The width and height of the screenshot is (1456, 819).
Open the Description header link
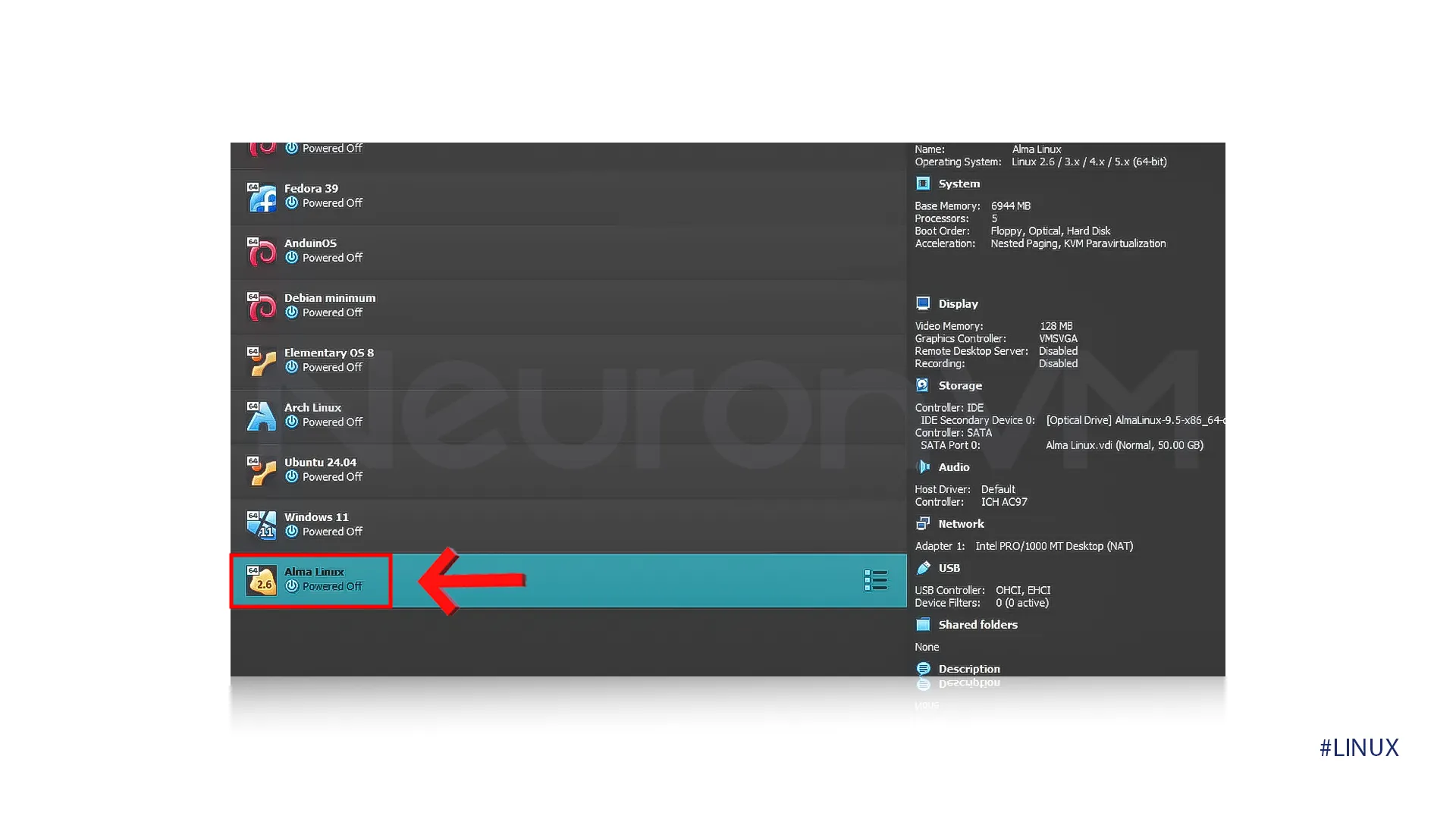point(969,669)
